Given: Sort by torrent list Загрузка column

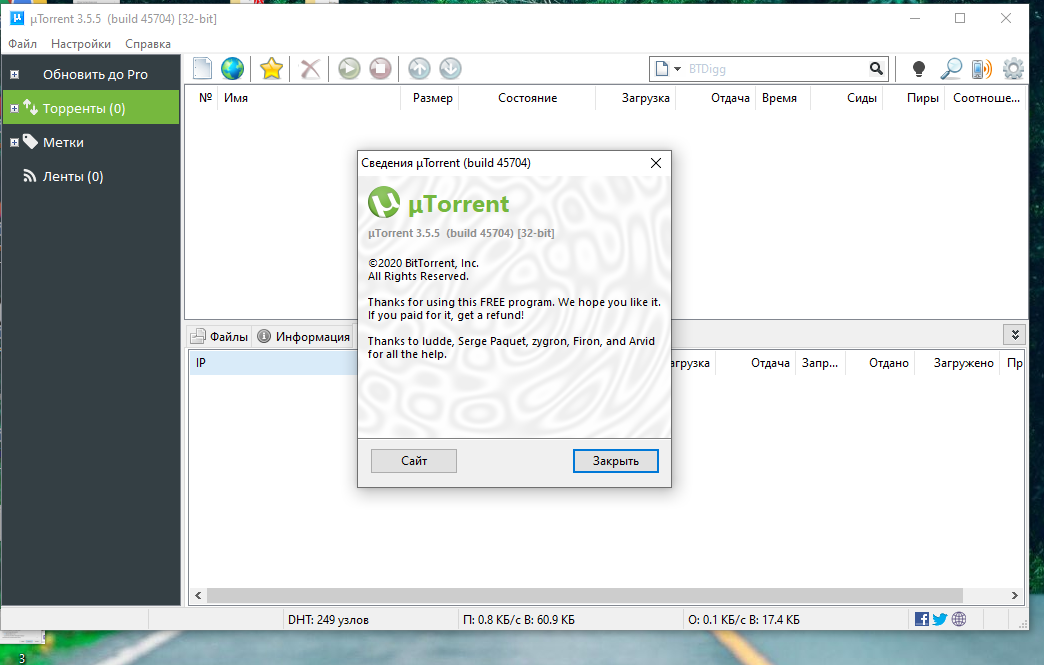Looking at the screenshot, I should 637,98.
